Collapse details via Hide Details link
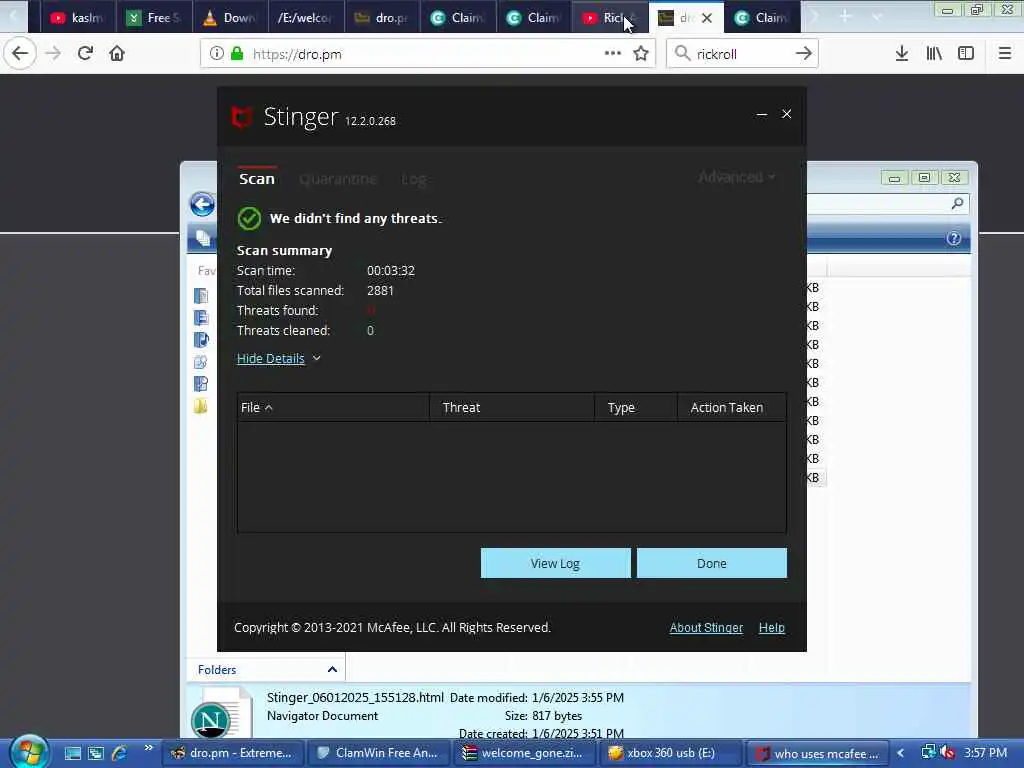This screenshot has height=768, width=1024. coord(270,358)
